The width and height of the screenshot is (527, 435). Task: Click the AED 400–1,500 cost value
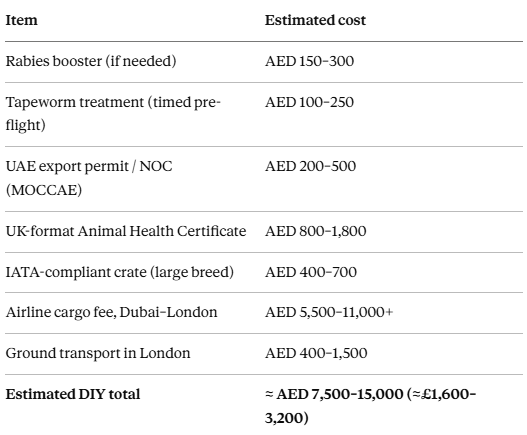(316, 353)
